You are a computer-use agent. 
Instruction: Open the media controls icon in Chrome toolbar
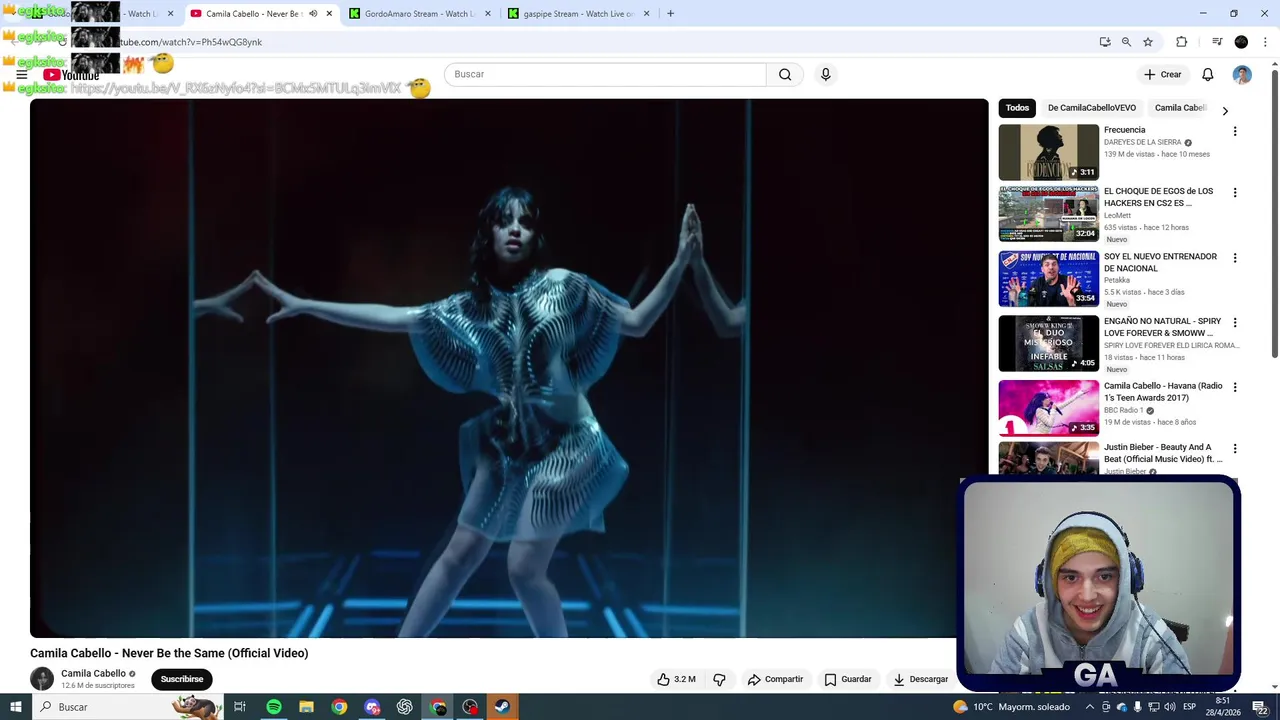pyautogui.click(x=1217, y=42)
